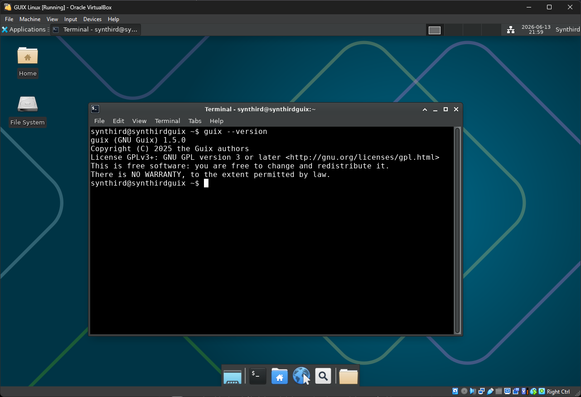
Task: Click 'There is NO WARRANTY' output line
Action: pos(210,175)
